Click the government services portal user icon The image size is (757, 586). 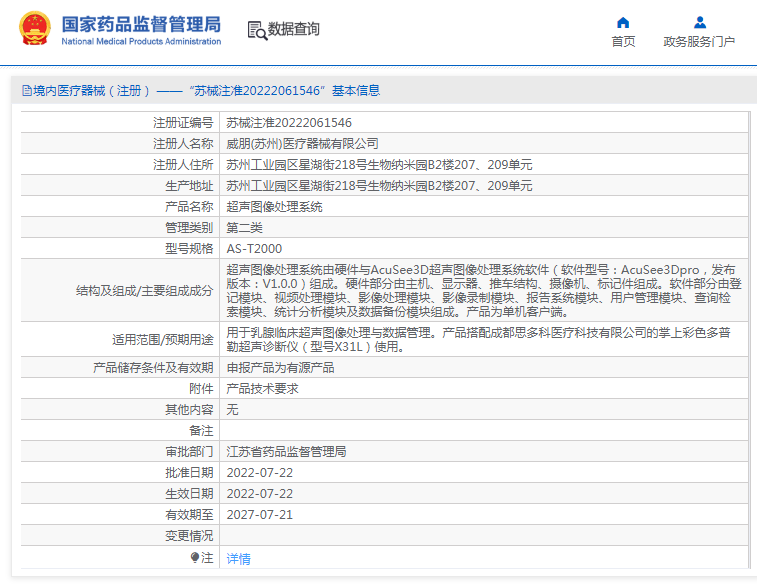tap(700, 22)
